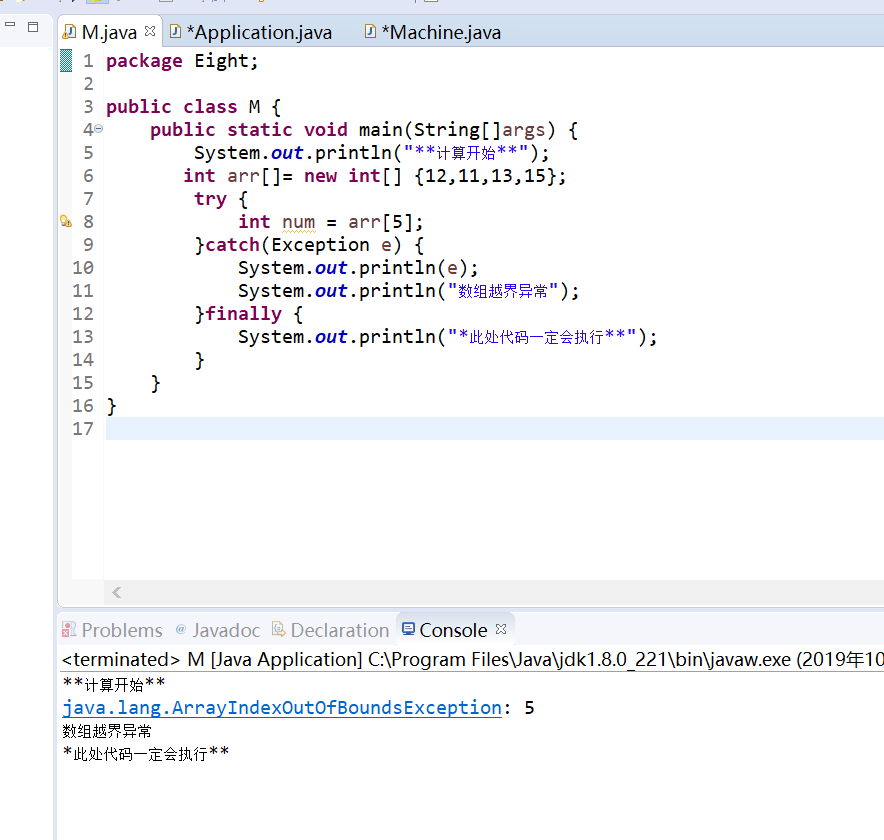This screenshot has height=840, width=884.
Task: Click the console output line **计算开始**
Action: 113,684
